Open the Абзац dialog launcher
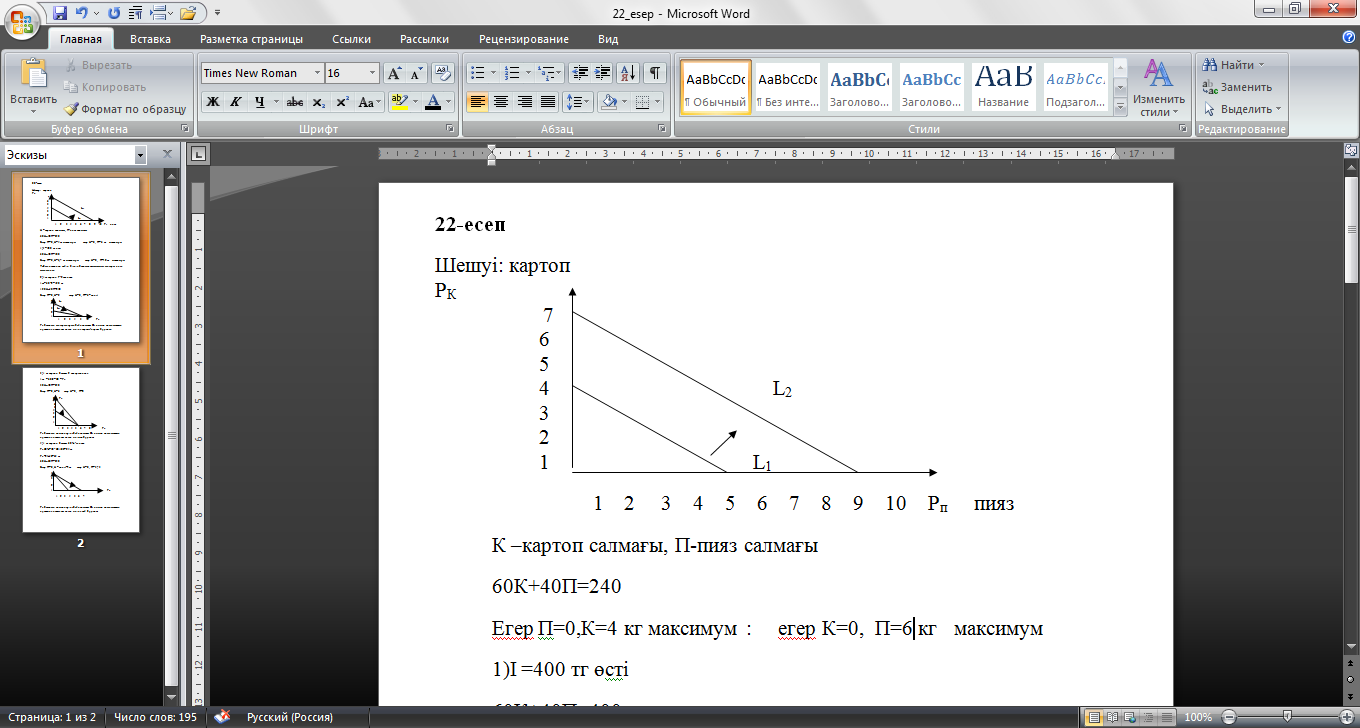This screenshot has width=1360, height=728. pos(663,129)
